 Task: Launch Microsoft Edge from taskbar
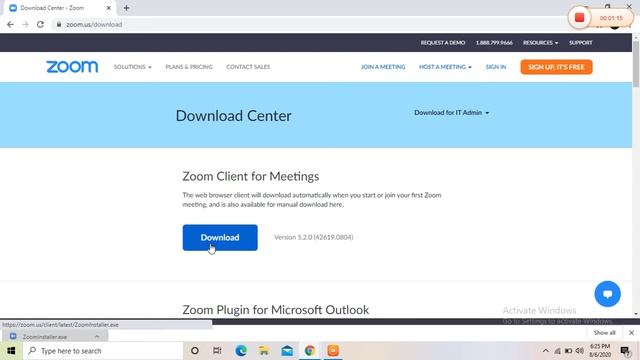[241, 351]
